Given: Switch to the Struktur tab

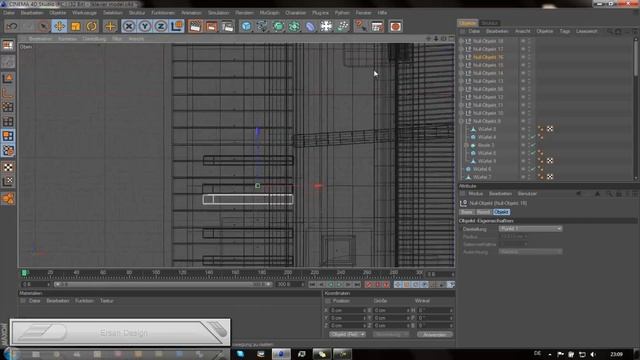Looking at the screenshot, I should point(489,23).
